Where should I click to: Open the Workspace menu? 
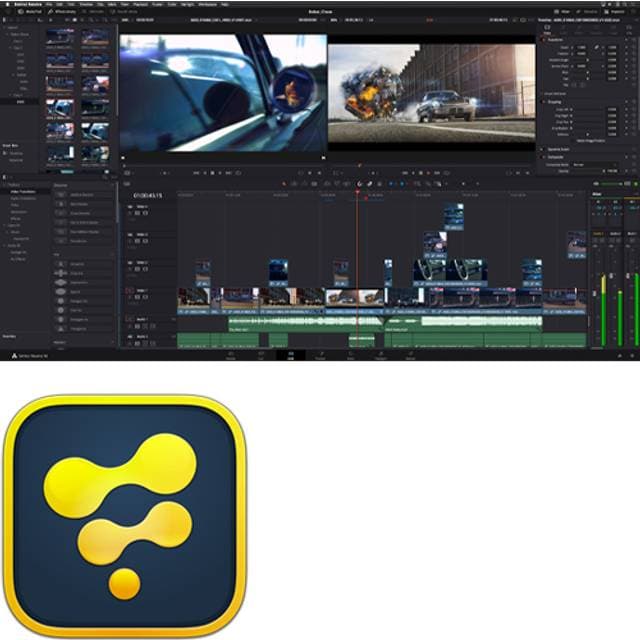[x=208, y=4]
